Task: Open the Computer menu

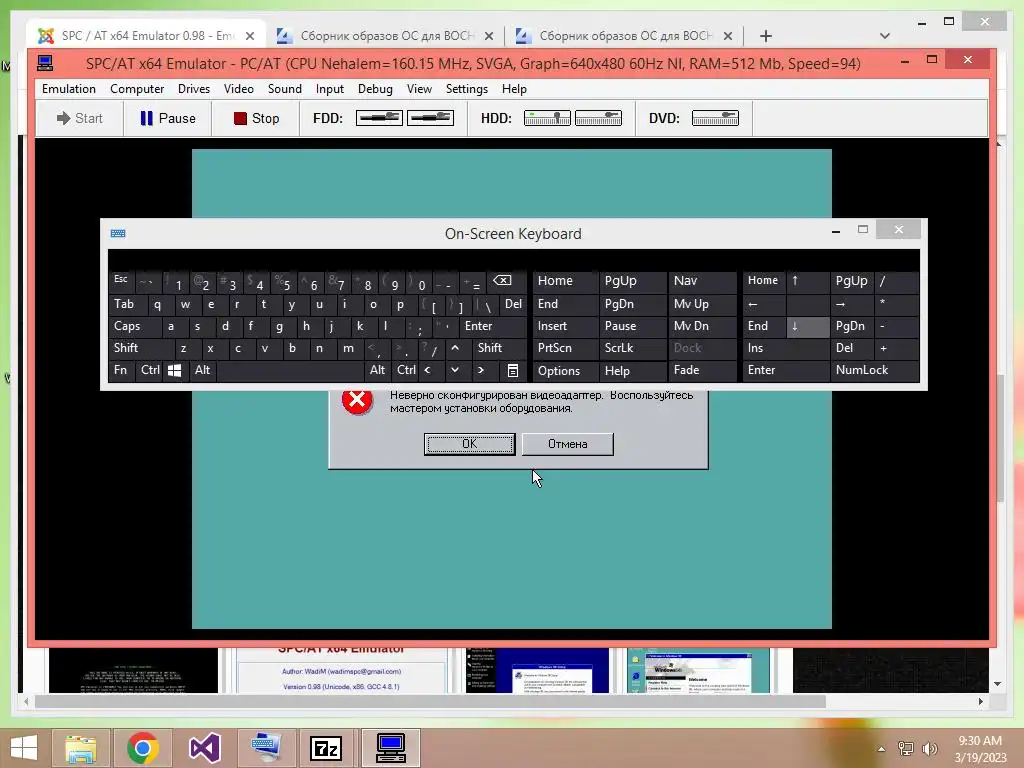Action: [x=136, y=89]
